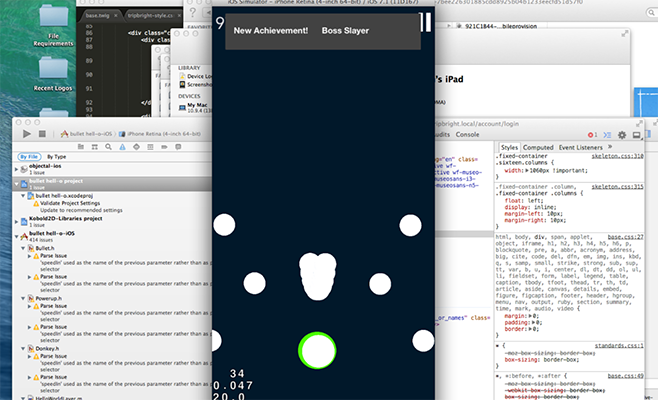Open the base.css:27 source link
This screenshot has height=400, width=658.
(x=625, y=237)
